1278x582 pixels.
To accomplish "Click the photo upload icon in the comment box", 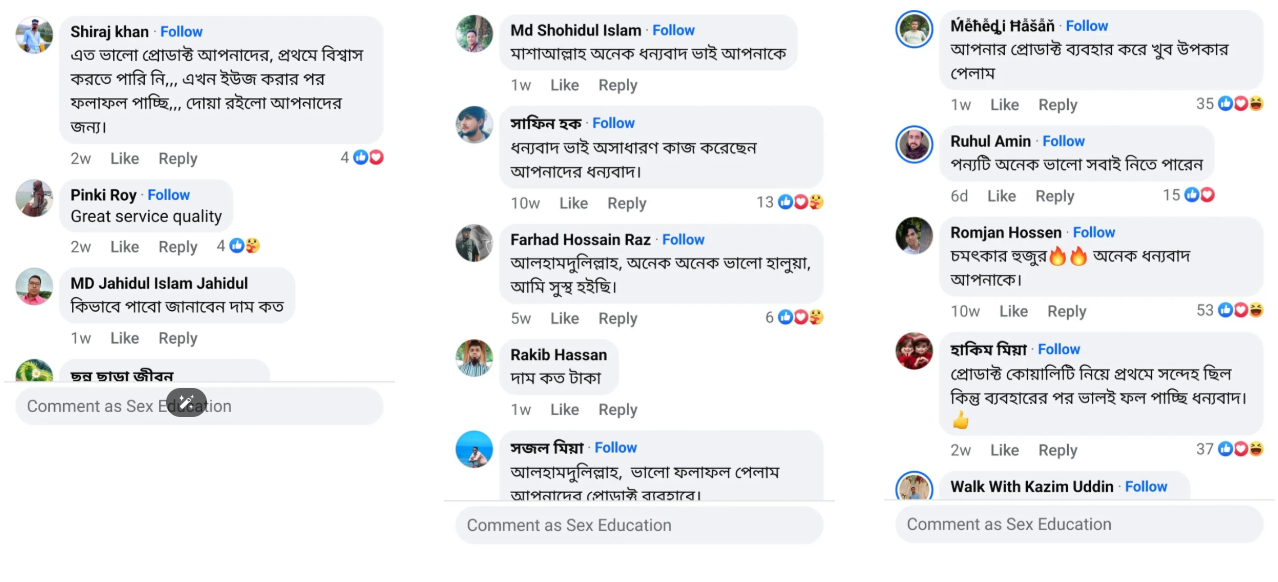I will [x=187, y=404].
